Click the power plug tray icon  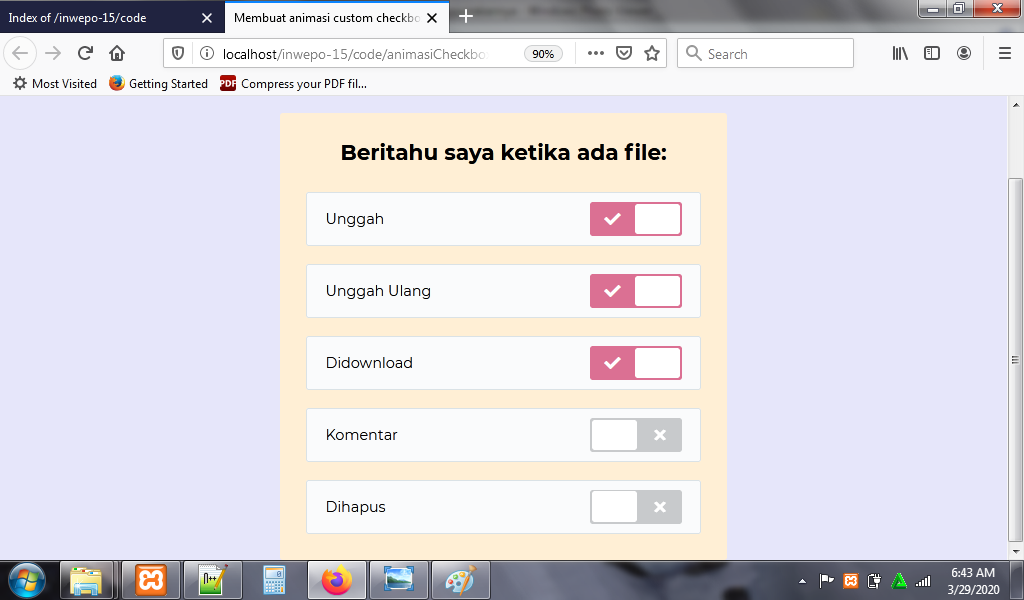click(874, 580)
